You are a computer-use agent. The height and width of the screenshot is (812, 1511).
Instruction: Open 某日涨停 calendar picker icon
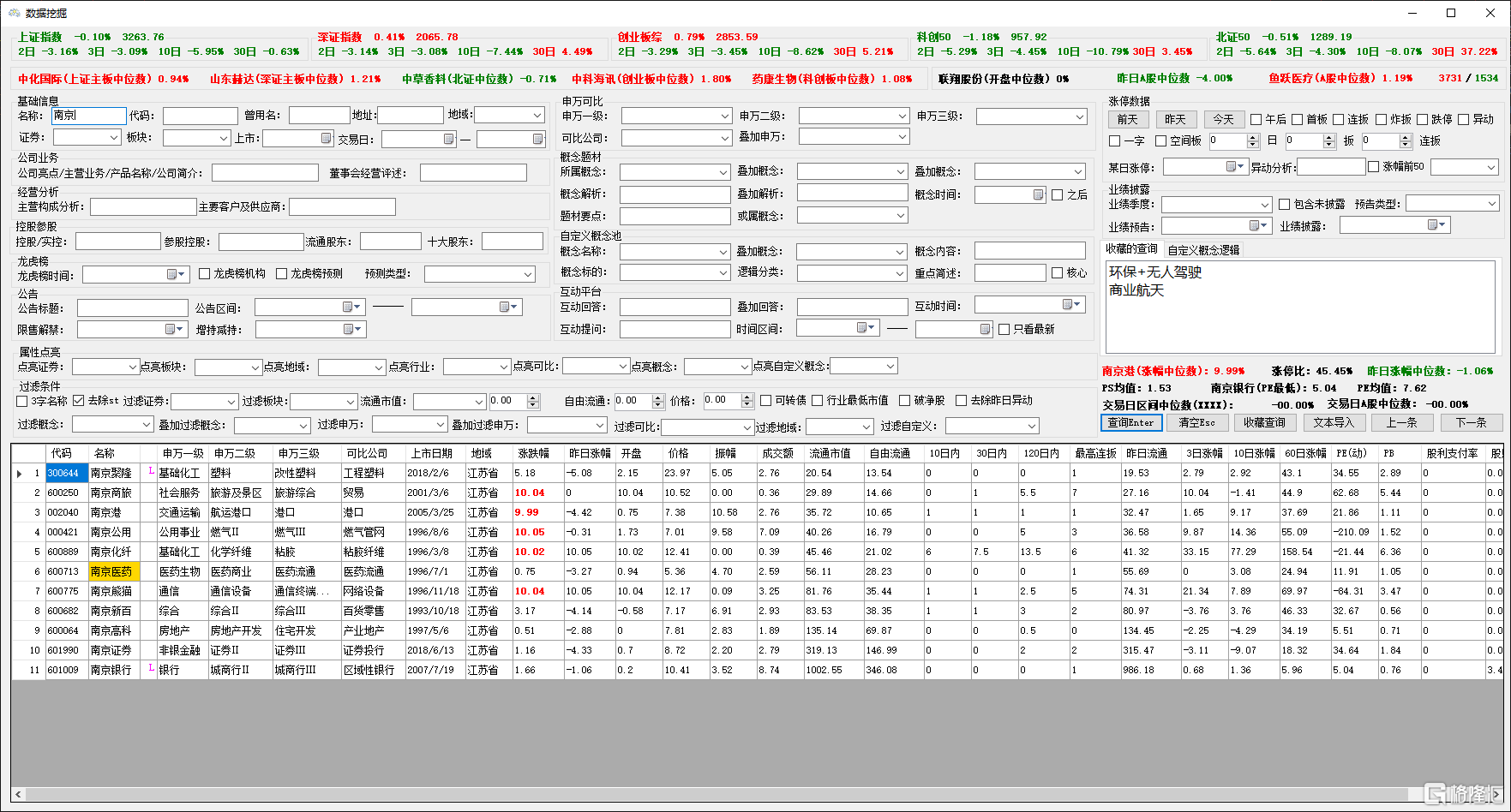(1235, 167)
